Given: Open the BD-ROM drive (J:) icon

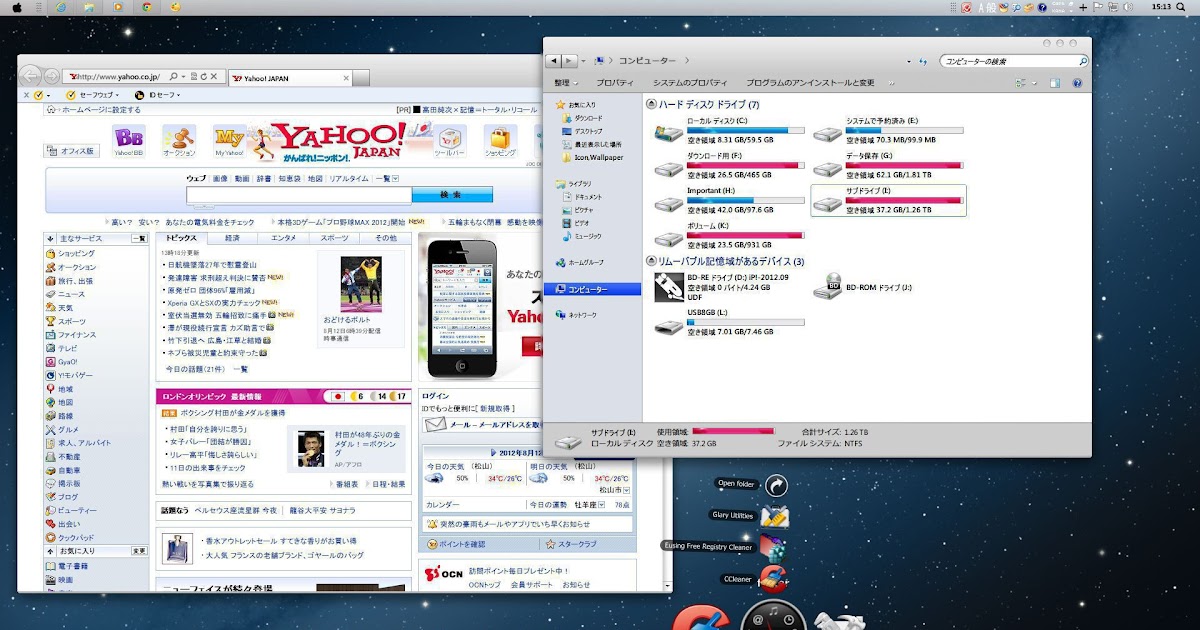Looking at the screenshot, I should 828,287.
